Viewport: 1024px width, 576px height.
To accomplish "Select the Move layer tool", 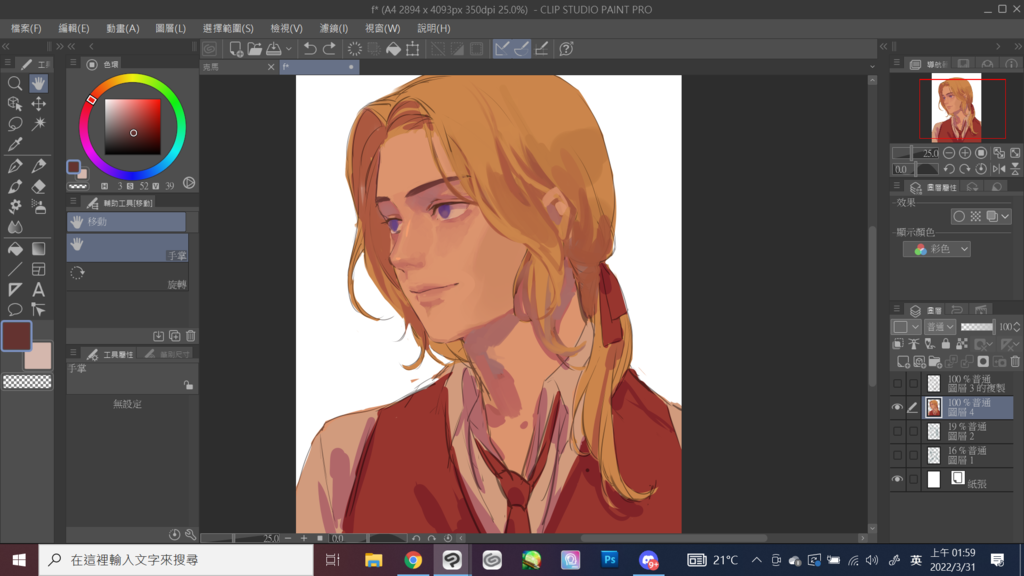I will coord(39,104).
